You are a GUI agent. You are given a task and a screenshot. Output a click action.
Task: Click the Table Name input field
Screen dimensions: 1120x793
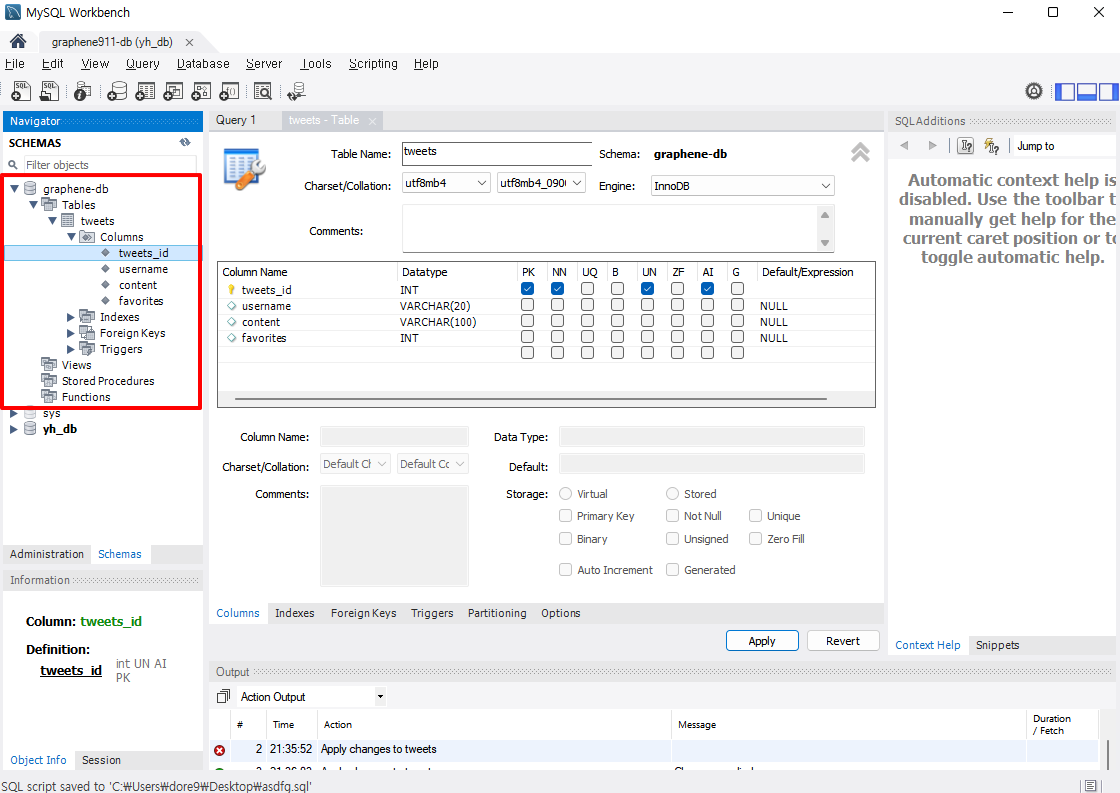tap(497, 153)
